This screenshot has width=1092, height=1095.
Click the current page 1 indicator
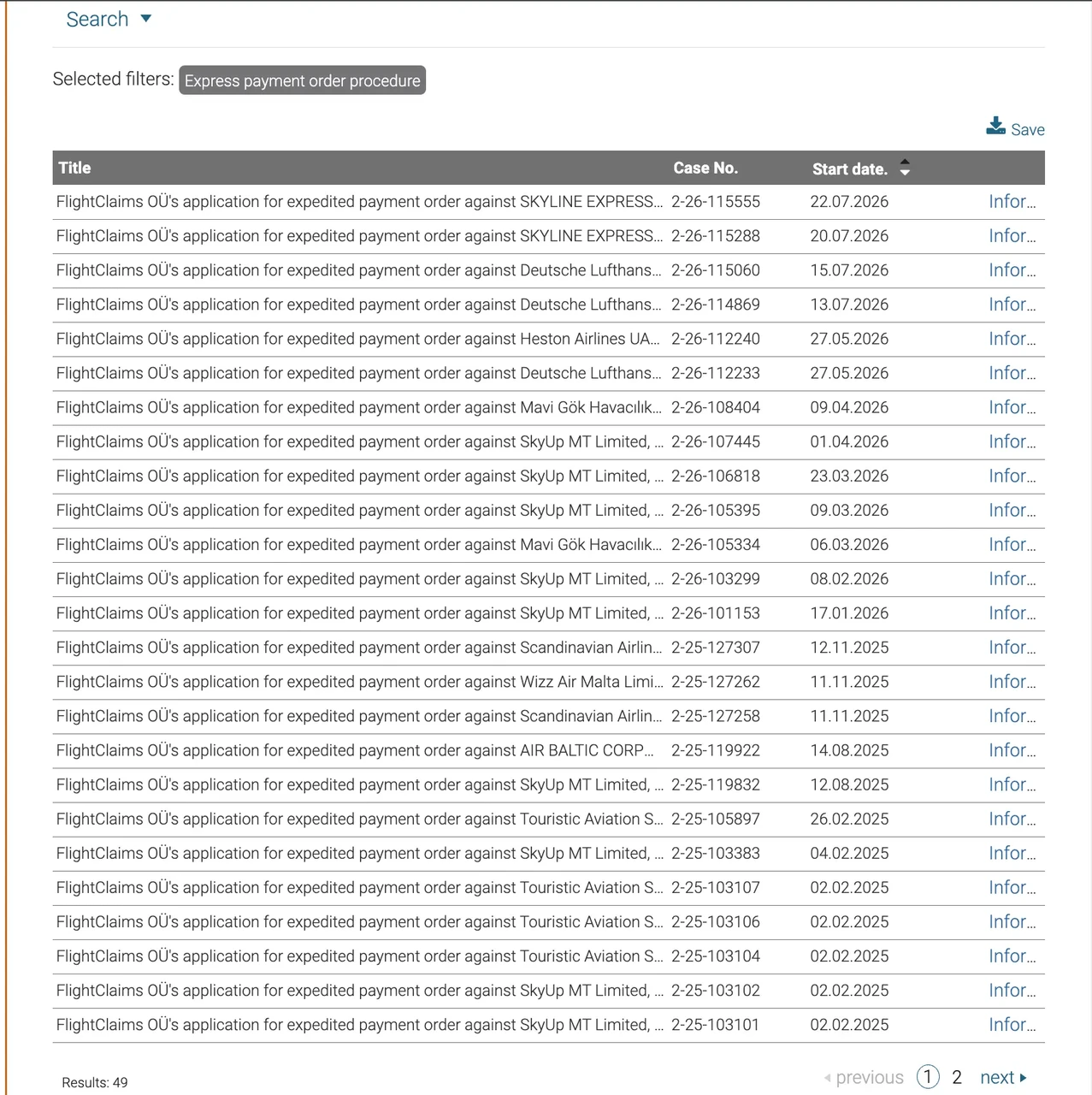928,1076
